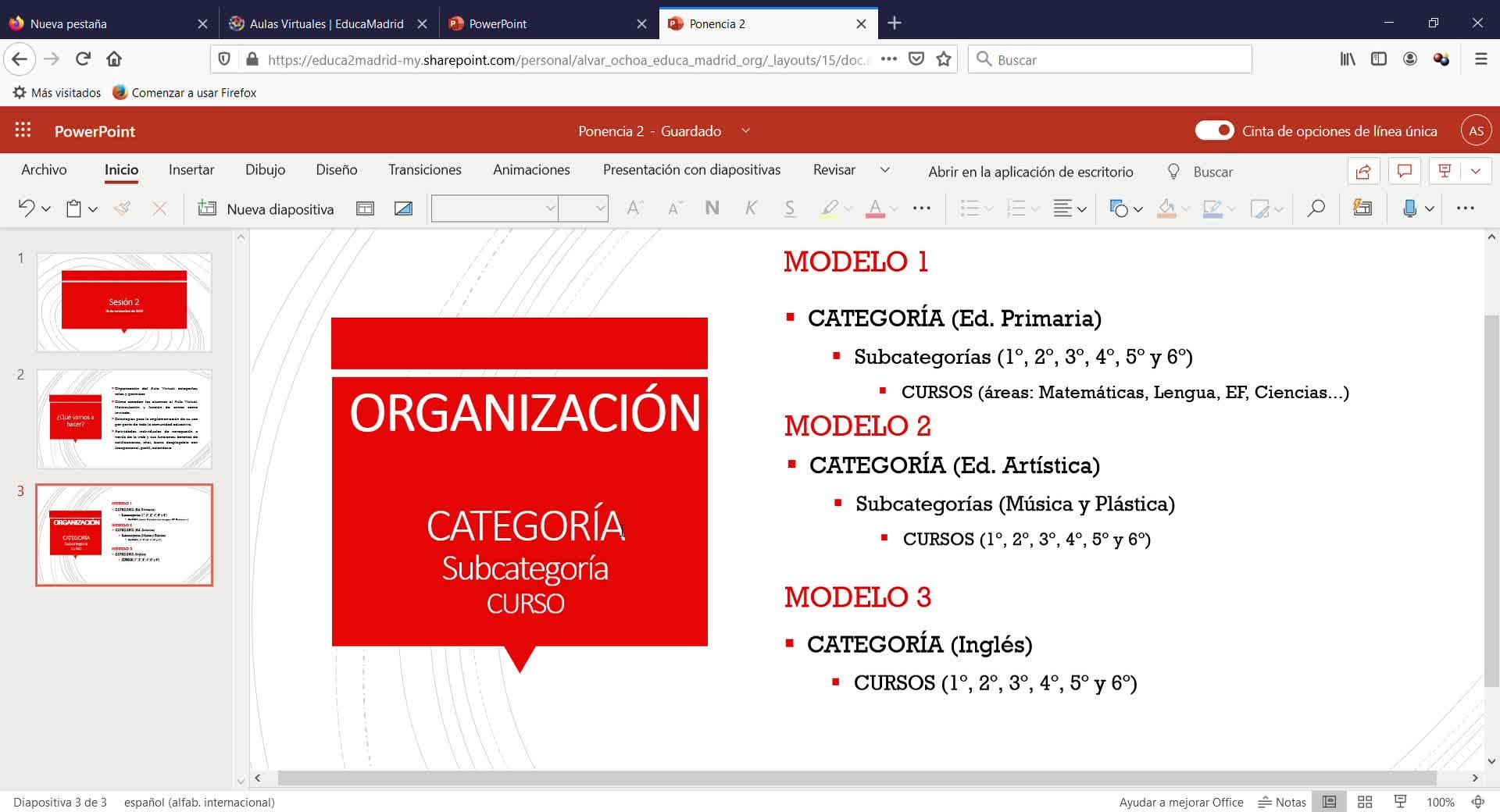Open the Más visitados bookmark
This screenshot has height=812, width=1500.
coord(57,92)
